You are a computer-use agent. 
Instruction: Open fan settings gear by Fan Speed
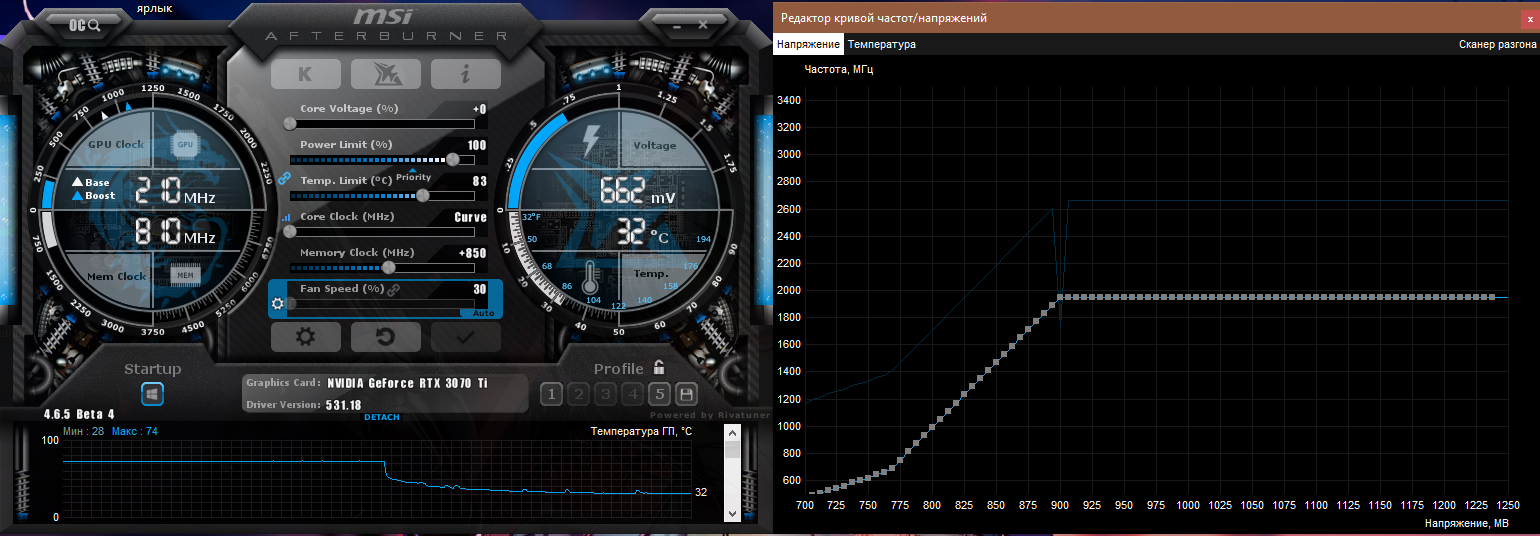tap(279, 303)
